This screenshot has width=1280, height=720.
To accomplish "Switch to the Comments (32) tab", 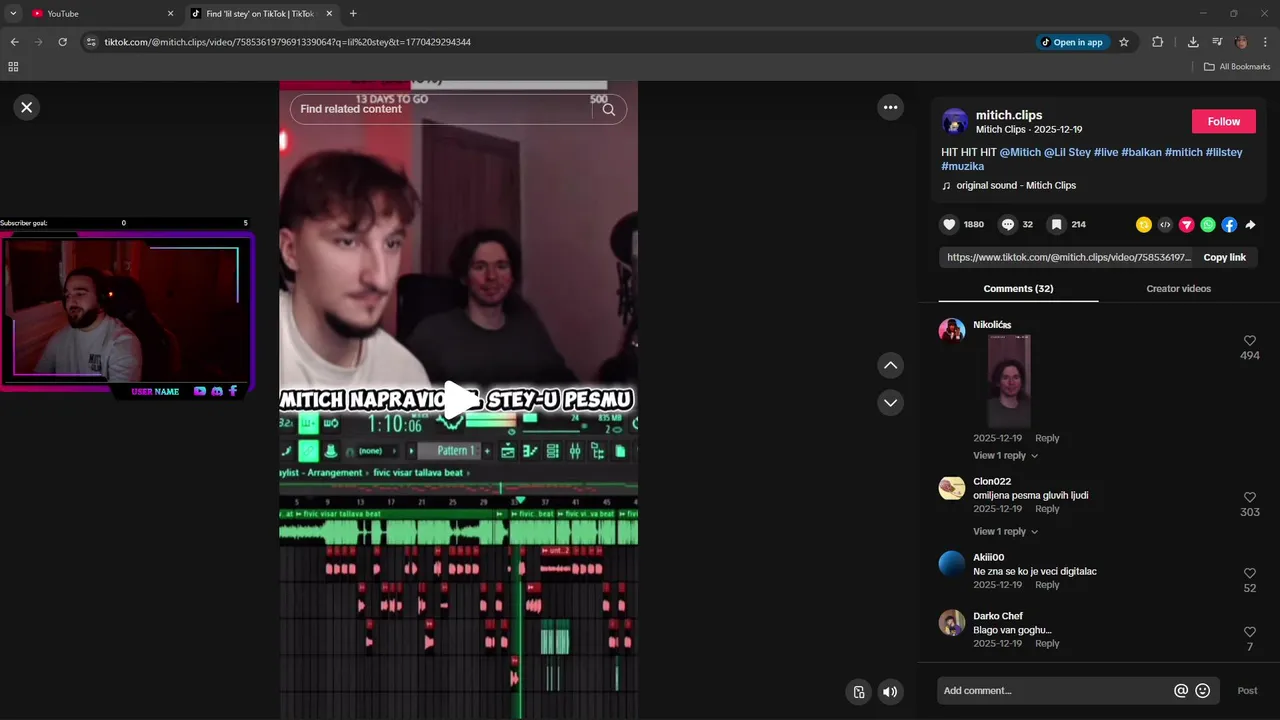I will tap(1018, 289).
